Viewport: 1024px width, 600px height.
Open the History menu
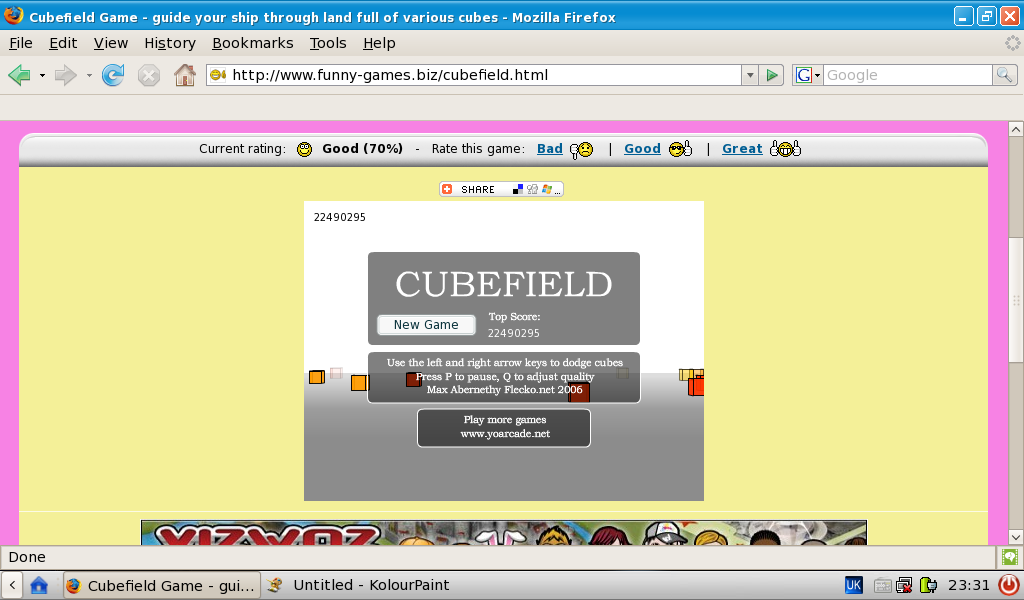coord(169,43)
